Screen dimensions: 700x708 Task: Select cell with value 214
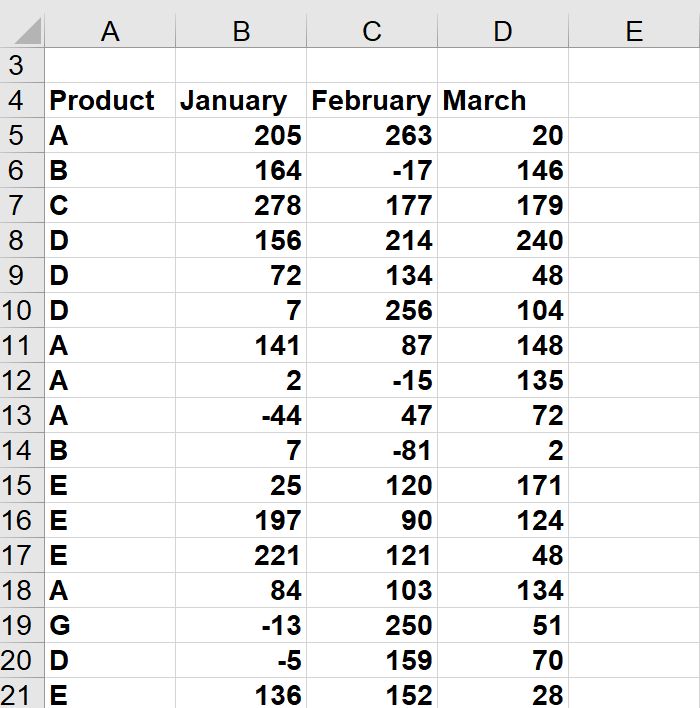372,240
